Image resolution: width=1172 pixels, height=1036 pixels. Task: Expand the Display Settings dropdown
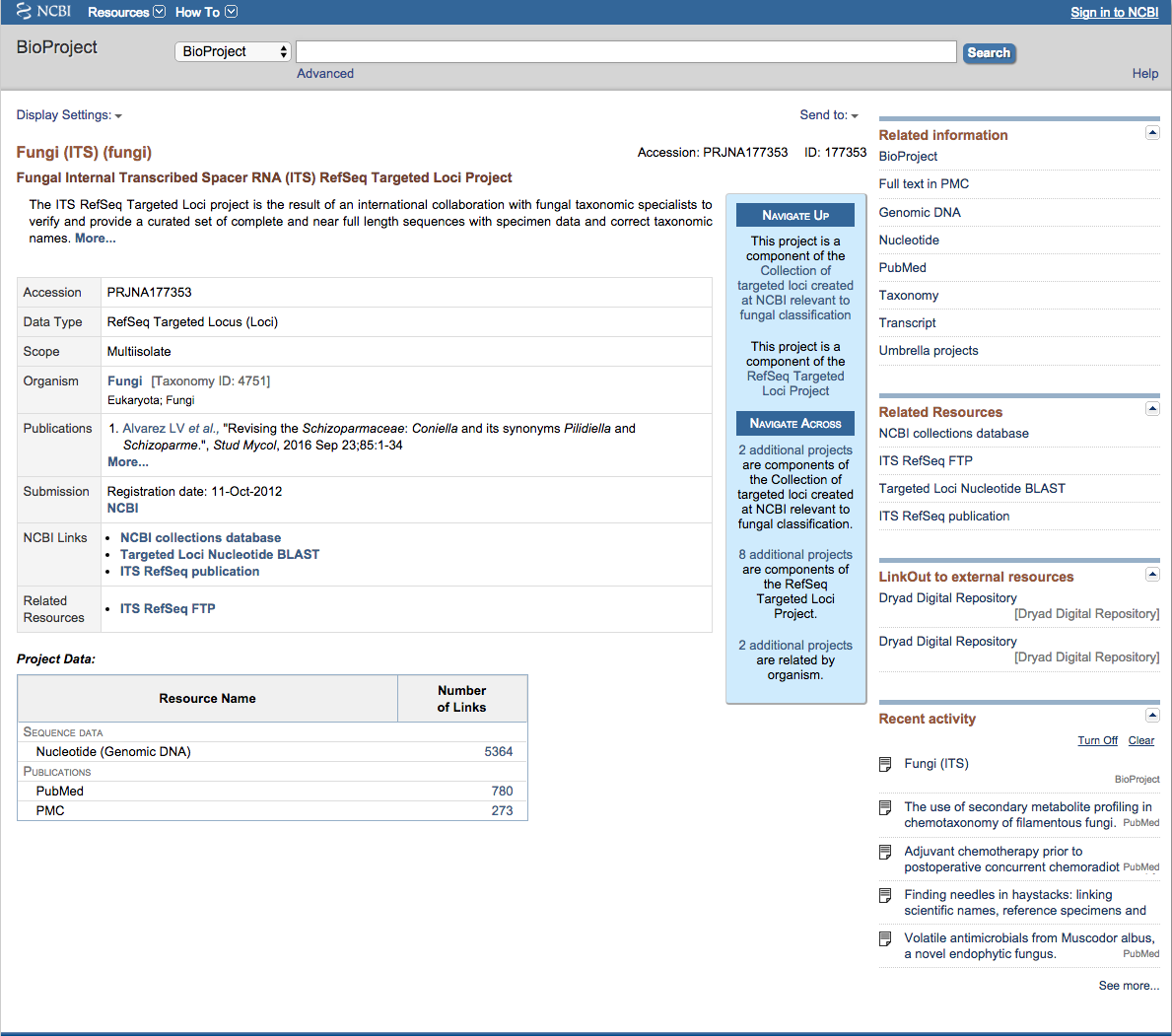(69, 115)
